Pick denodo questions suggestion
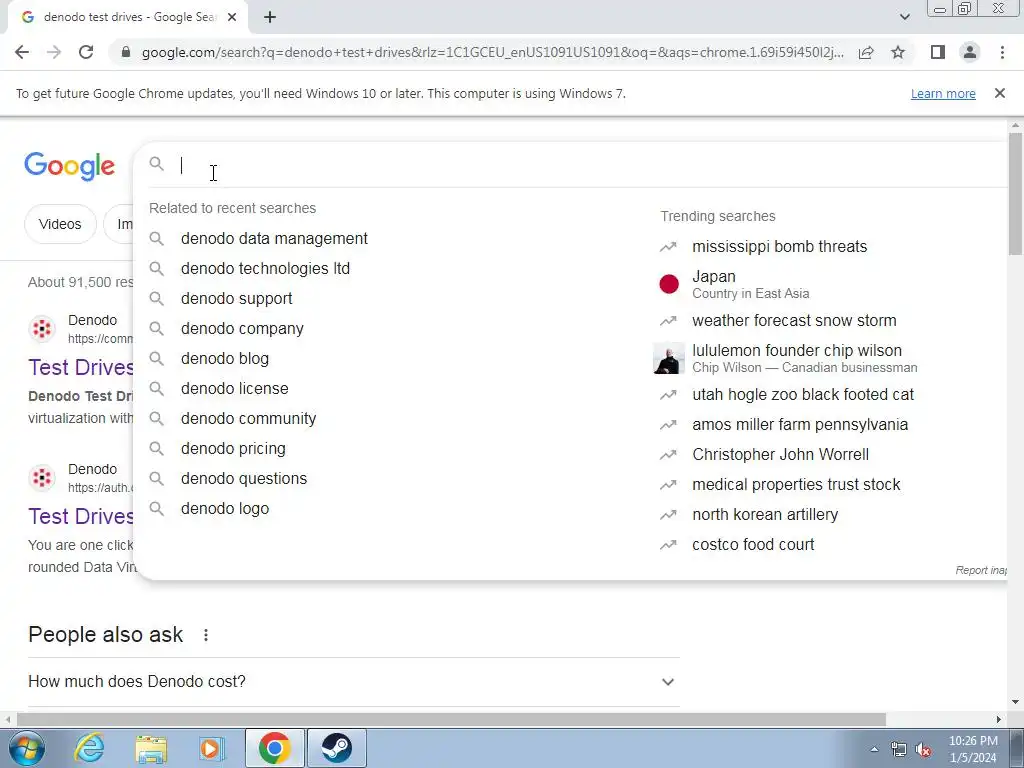The image size is (1024, 768). tap(244, 479)
